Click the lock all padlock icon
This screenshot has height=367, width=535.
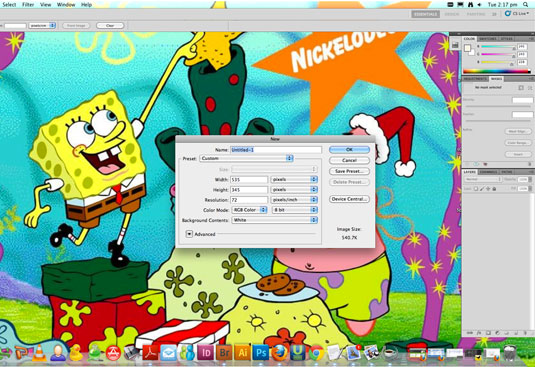(x=494, y=189)
